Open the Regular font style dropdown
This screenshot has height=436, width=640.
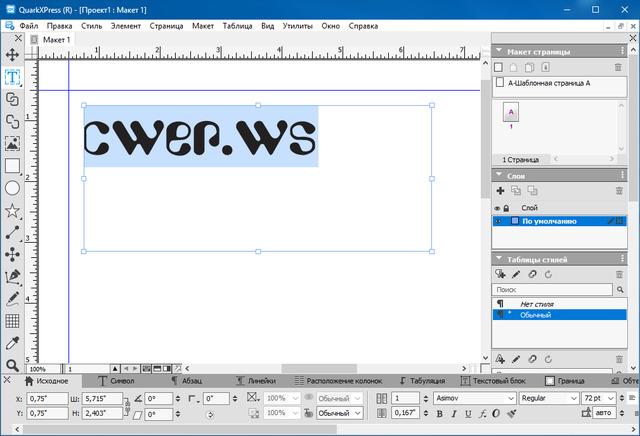571,397
